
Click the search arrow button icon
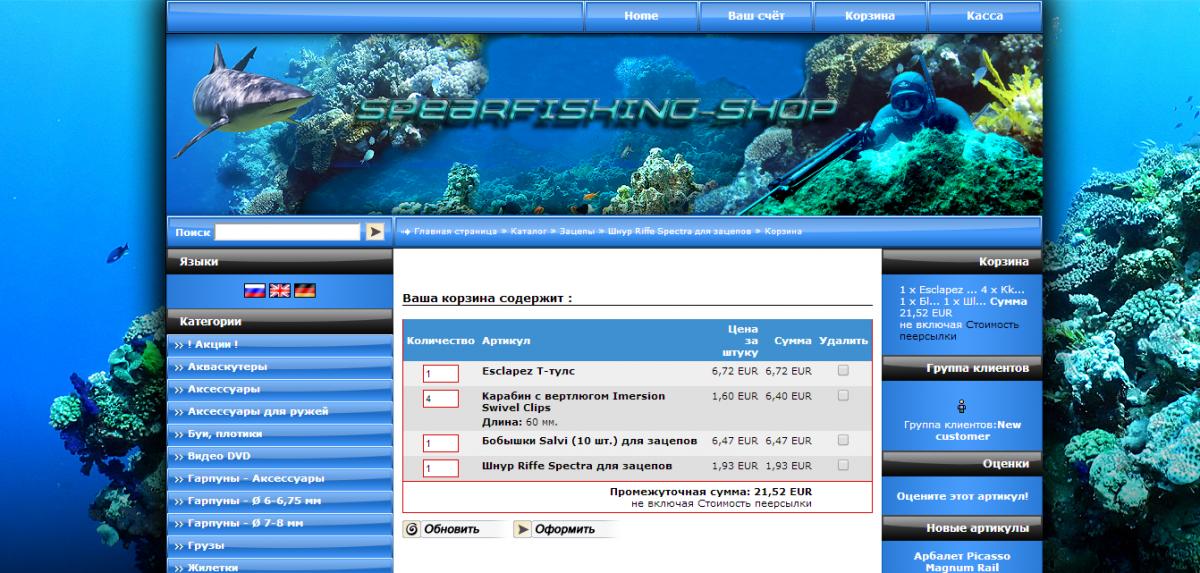tap(375, 232)
